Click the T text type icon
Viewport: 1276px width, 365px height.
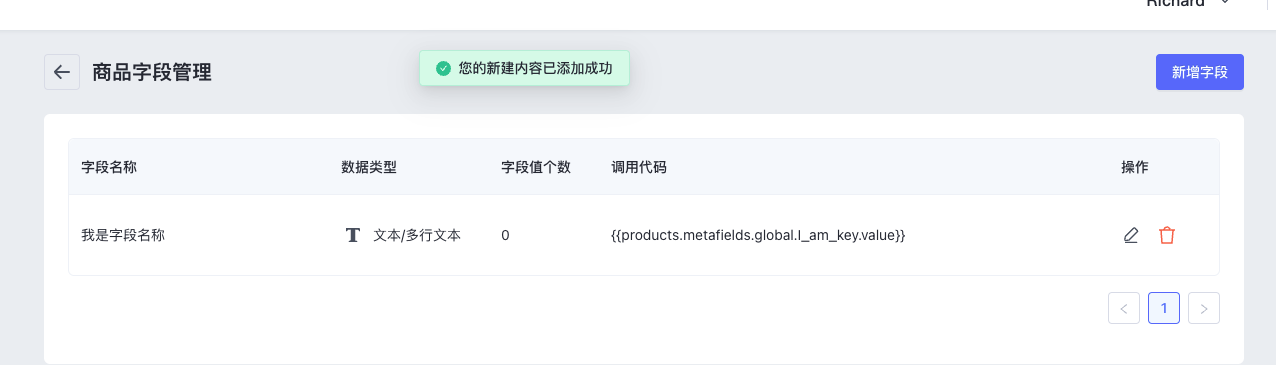352,236
